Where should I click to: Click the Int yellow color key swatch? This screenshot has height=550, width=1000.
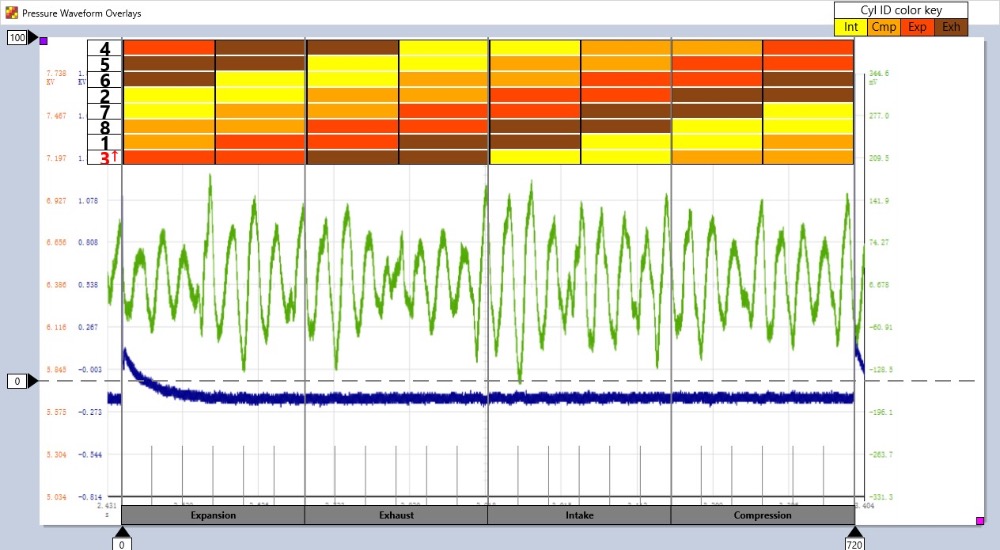coord(851,27)
